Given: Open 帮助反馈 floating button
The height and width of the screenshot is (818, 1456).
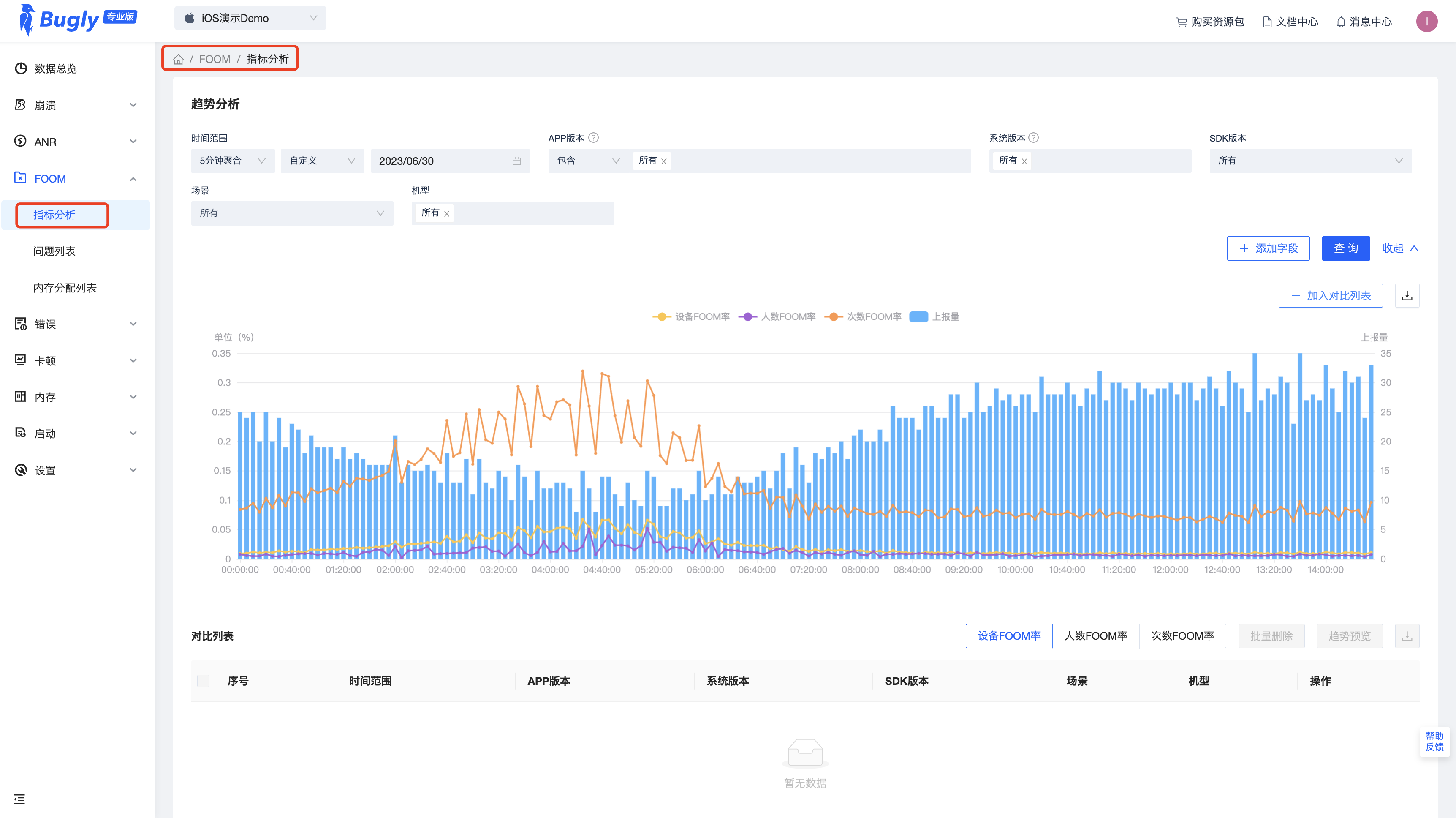Looking at the screenshot, I should 1434,741.
